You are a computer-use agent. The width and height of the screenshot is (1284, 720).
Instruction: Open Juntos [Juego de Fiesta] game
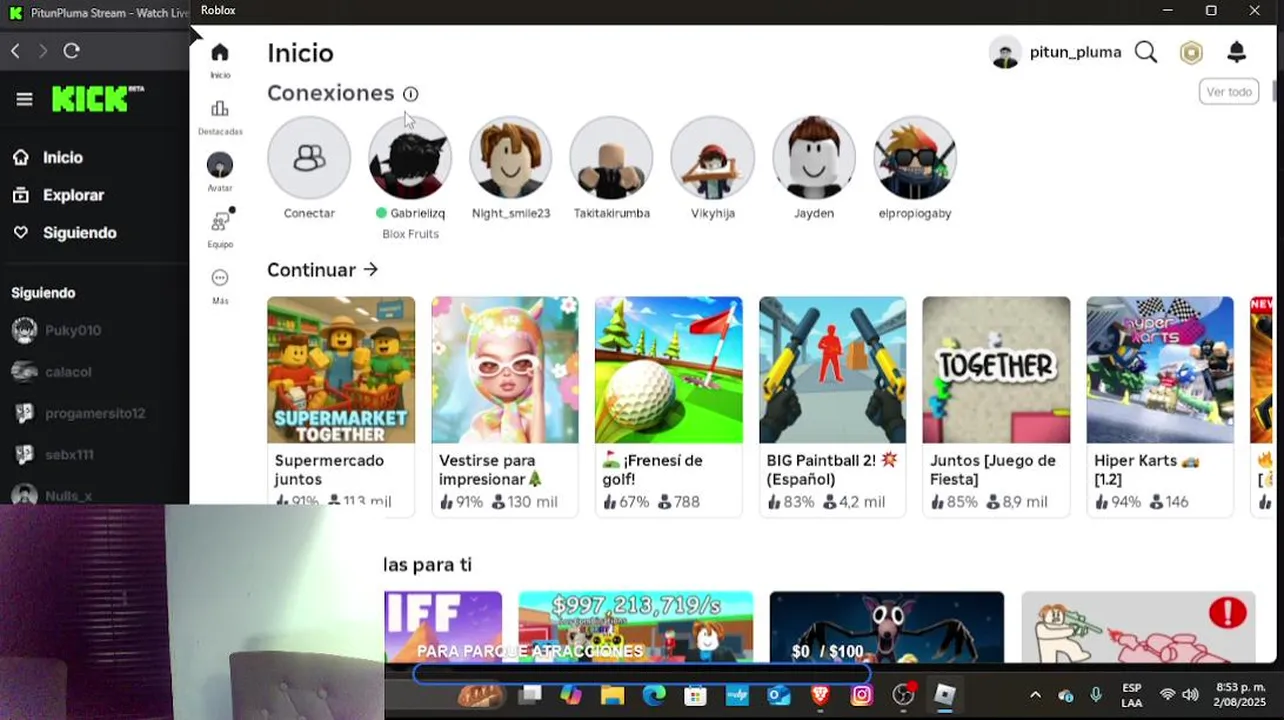(996, 405)
